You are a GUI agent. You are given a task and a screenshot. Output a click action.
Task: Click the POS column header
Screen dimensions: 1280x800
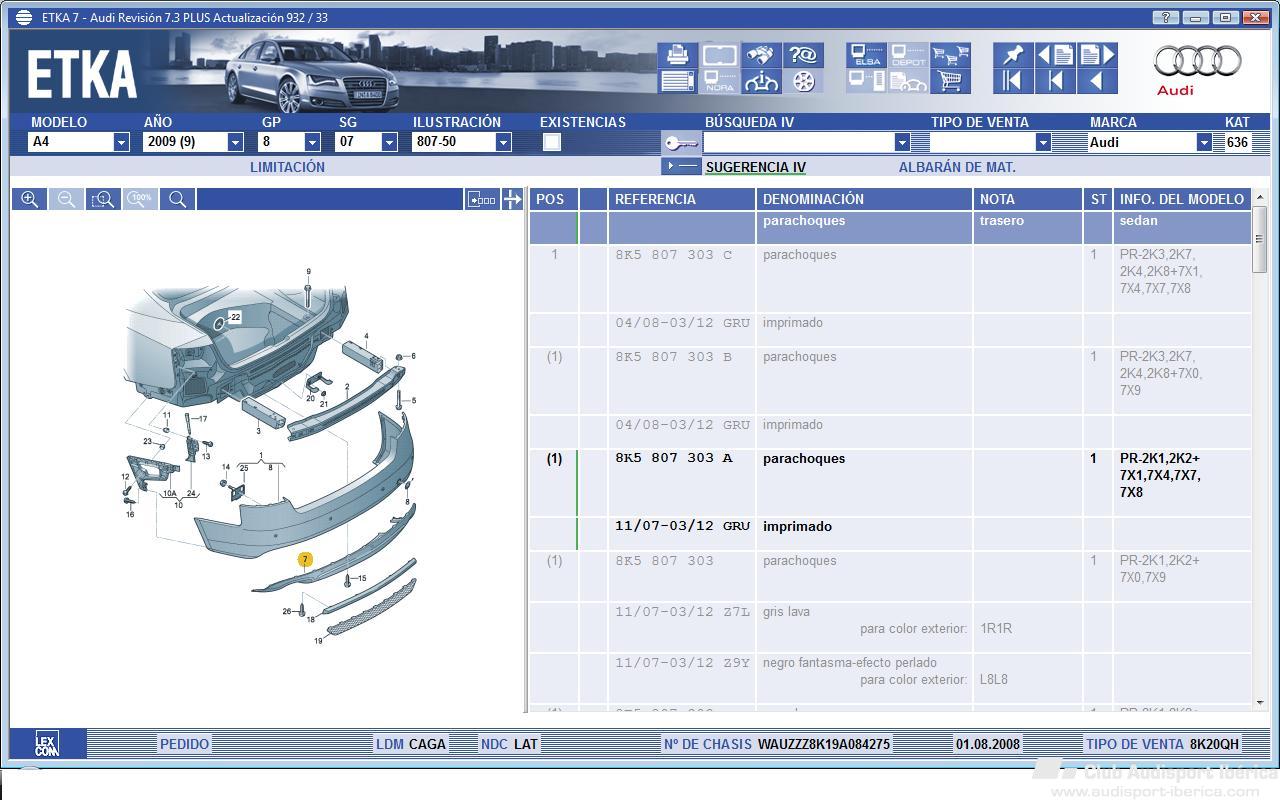click(553, 199)
